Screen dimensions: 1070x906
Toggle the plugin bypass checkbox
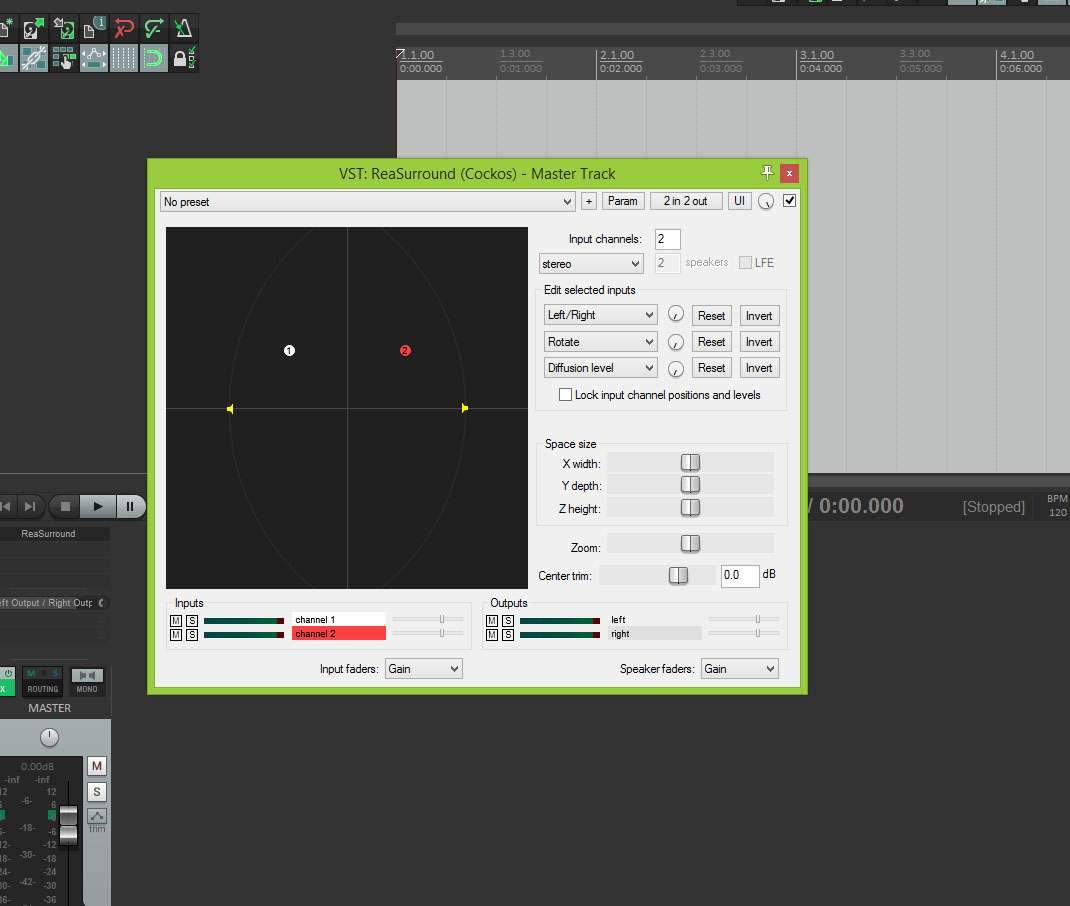790,201
